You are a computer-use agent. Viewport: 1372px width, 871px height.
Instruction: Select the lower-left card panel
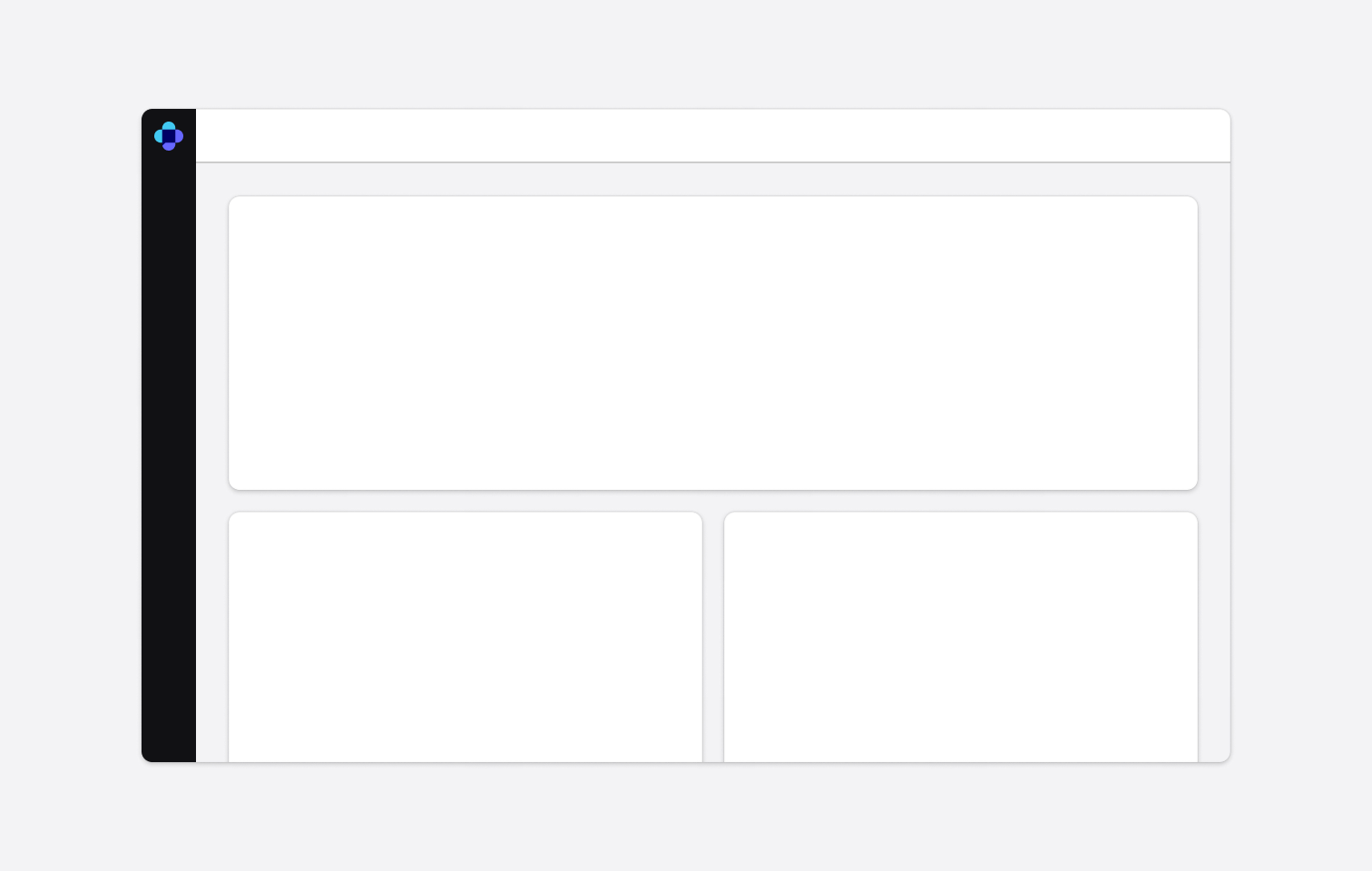click(465, 637)
